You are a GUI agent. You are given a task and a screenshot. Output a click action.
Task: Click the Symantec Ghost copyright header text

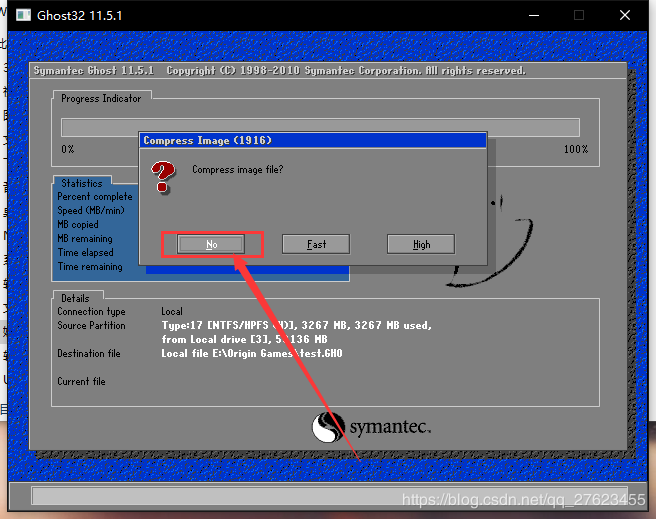click(279, 70)
